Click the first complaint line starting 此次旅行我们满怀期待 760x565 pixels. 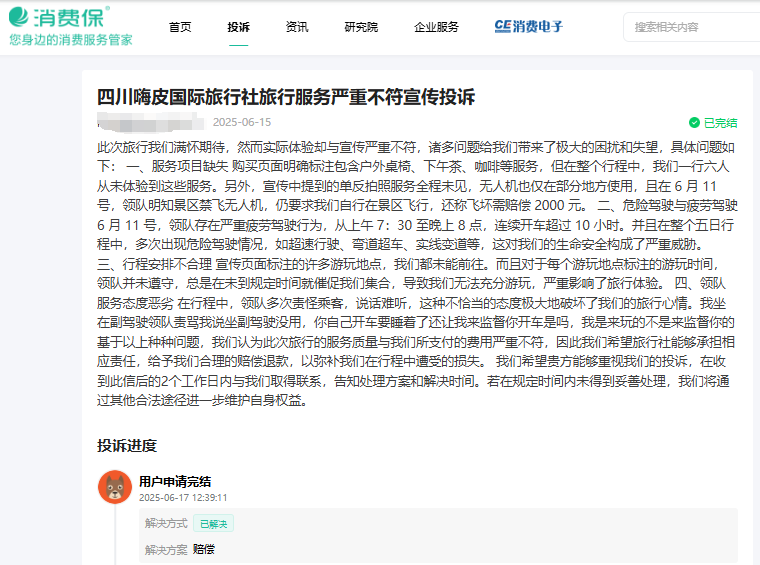pos(416,147)
